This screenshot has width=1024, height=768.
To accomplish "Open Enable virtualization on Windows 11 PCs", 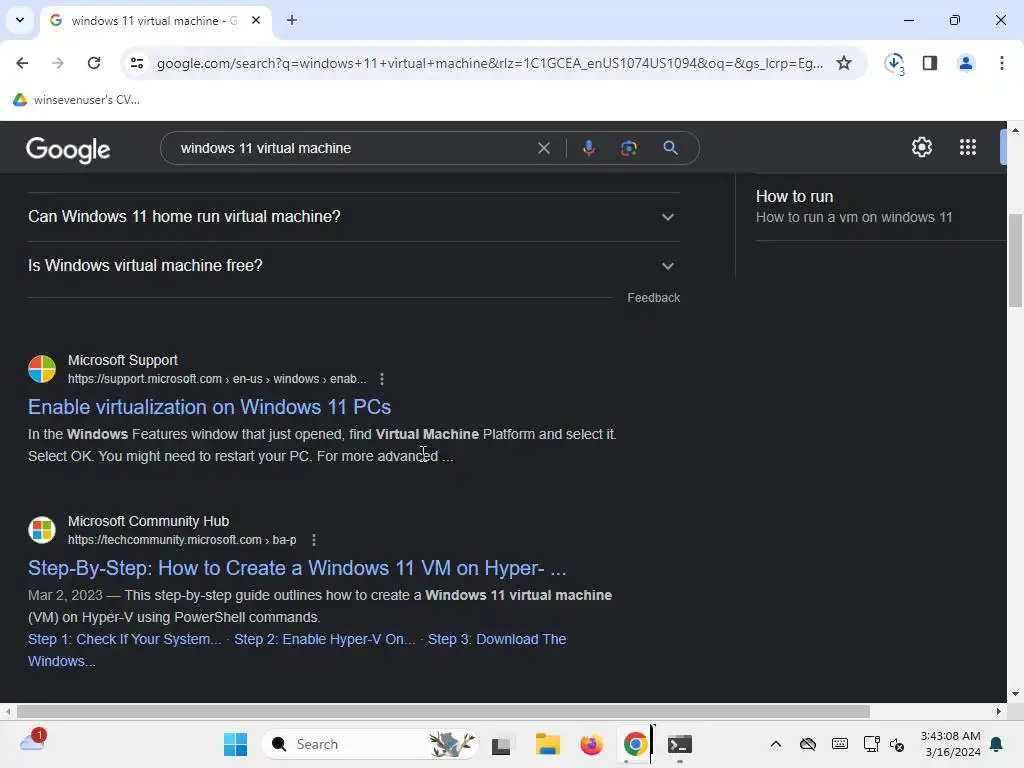I will 210,407.
